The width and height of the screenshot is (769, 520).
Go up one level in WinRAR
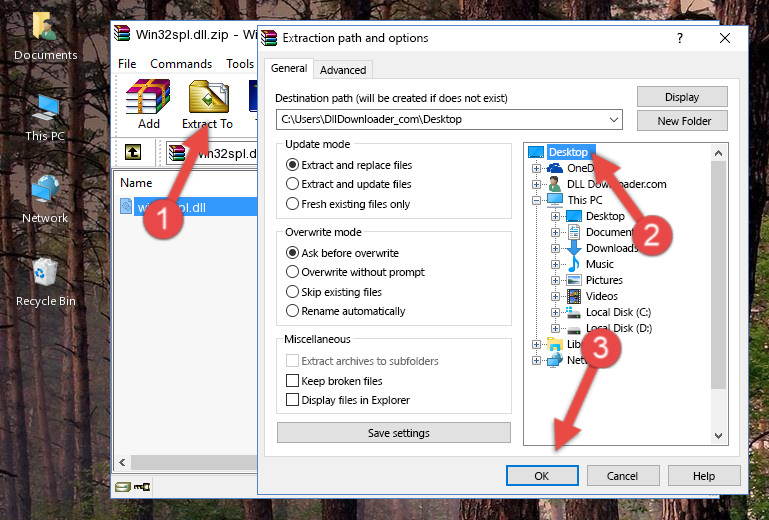pyautogui.click(x=133, y=152)
